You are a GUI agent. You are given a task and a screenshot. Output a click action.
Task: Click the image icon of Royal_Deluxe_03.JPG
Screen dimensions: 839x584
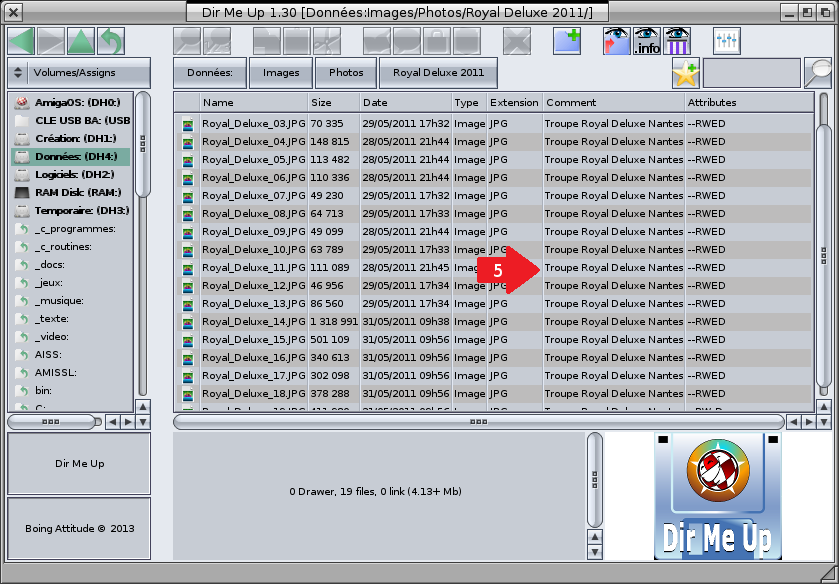pyautogui.click(x=188, y=124)
